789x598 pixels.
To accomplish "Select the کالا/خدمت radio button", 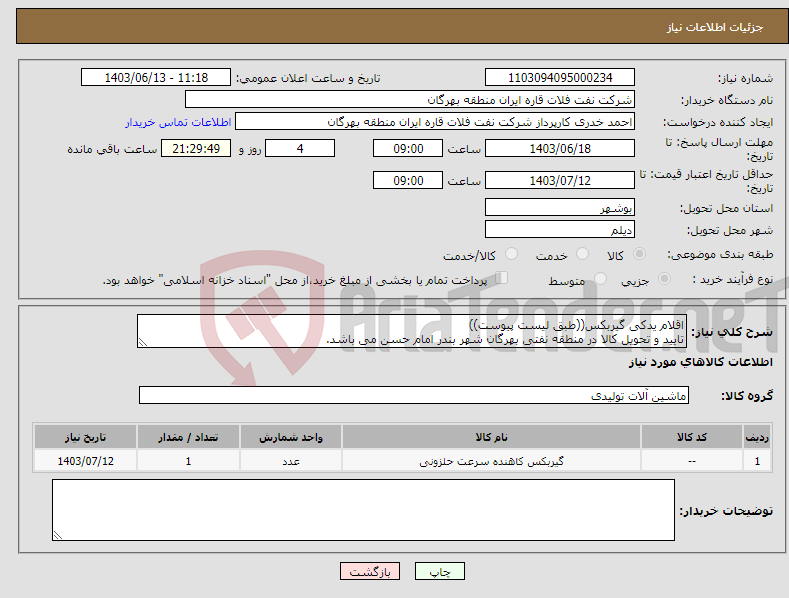I will point(511,254).
